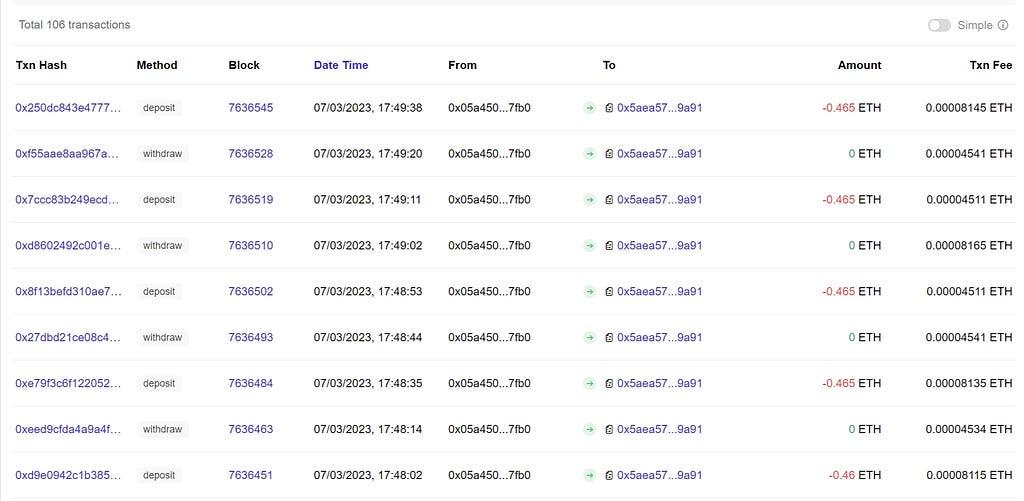Toggle the Simple view switch
The width and height of the screenshot is (1024, 501).
[939, 25]
